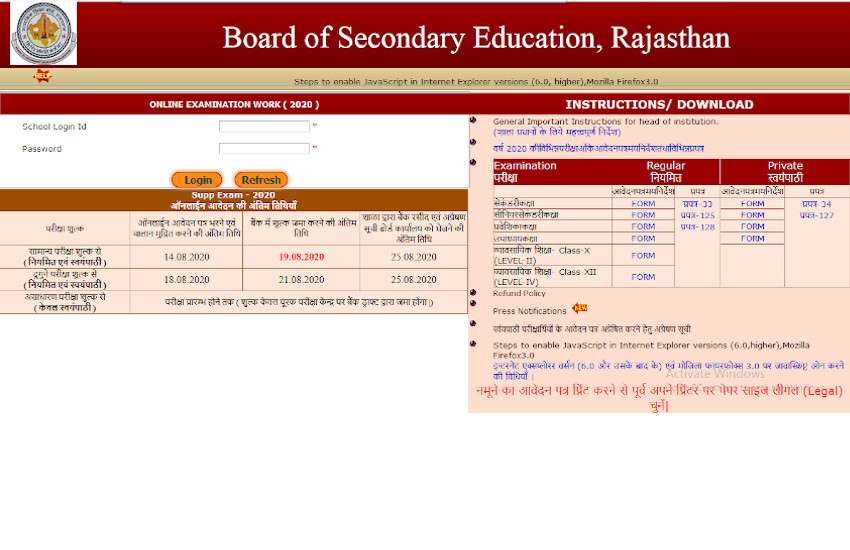Open the Press Notifications link
This screenshot has width=850, height=550.
tap(529, 311)
